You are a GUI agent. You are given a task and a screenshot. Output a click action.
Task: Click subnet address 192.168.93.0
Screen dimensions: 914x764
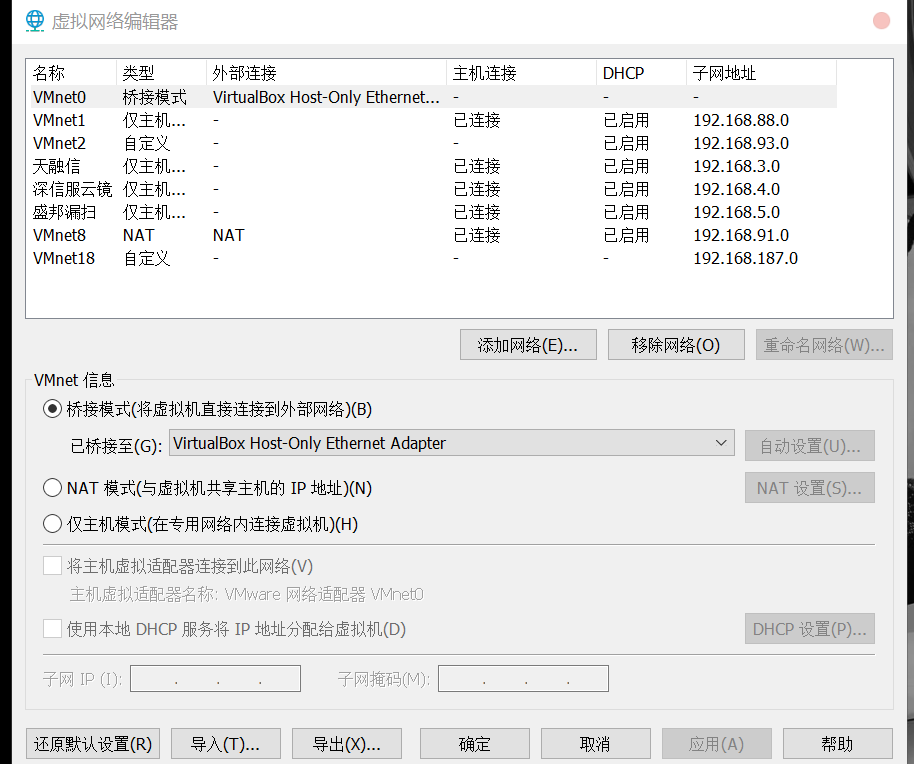click(x=741, y=143)
